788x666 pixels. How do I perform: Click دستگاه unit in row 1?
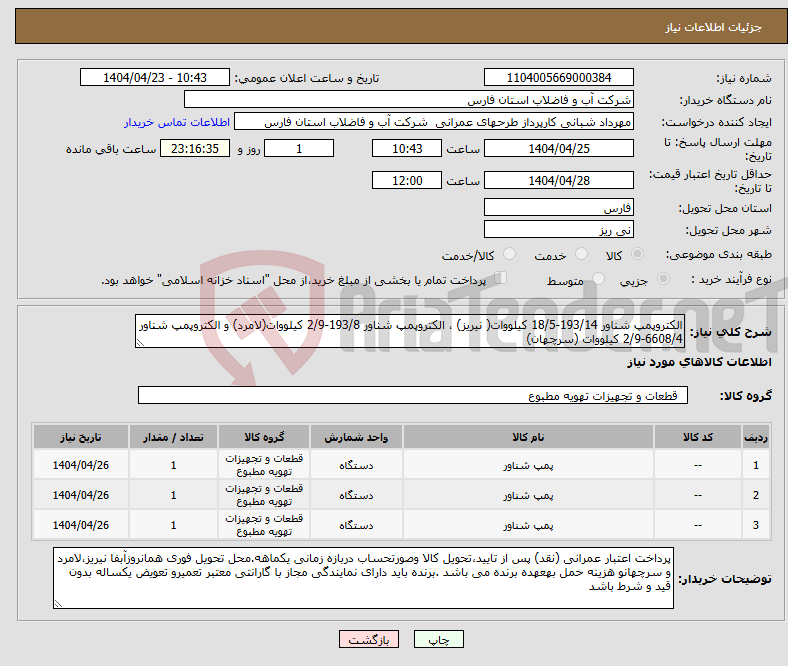coord(356,465)
